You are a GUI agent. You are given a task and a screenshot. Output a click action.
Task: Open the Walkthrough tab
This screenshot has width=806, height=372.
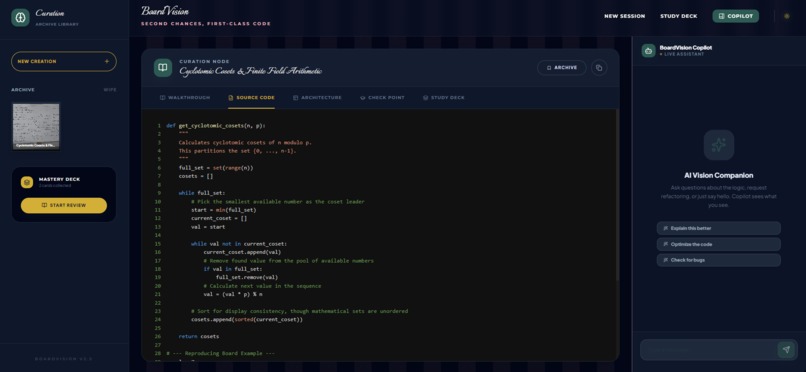(185, 98)
